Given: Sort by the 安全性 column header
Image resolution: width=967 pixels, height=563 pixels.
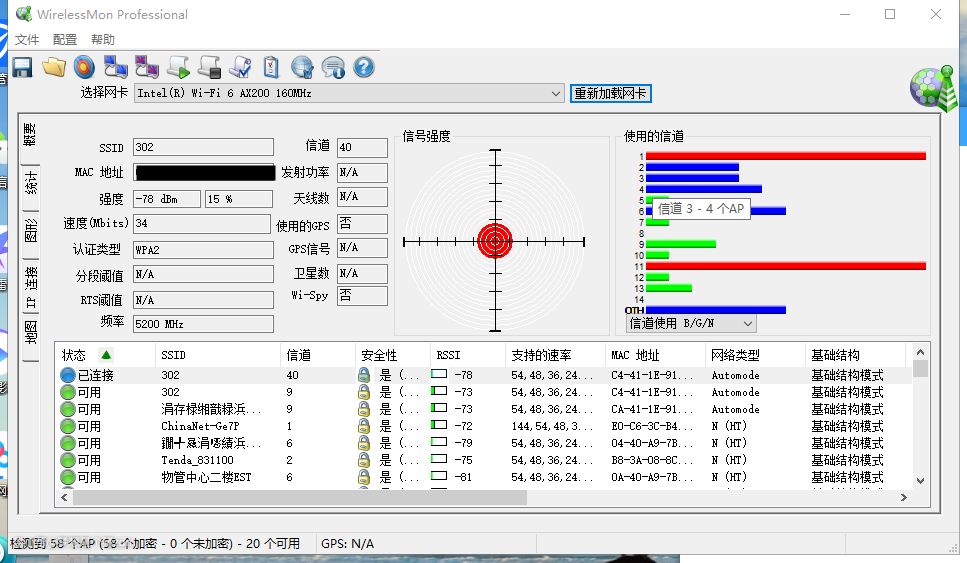Looking at the screenshot, I should point(392,355).
